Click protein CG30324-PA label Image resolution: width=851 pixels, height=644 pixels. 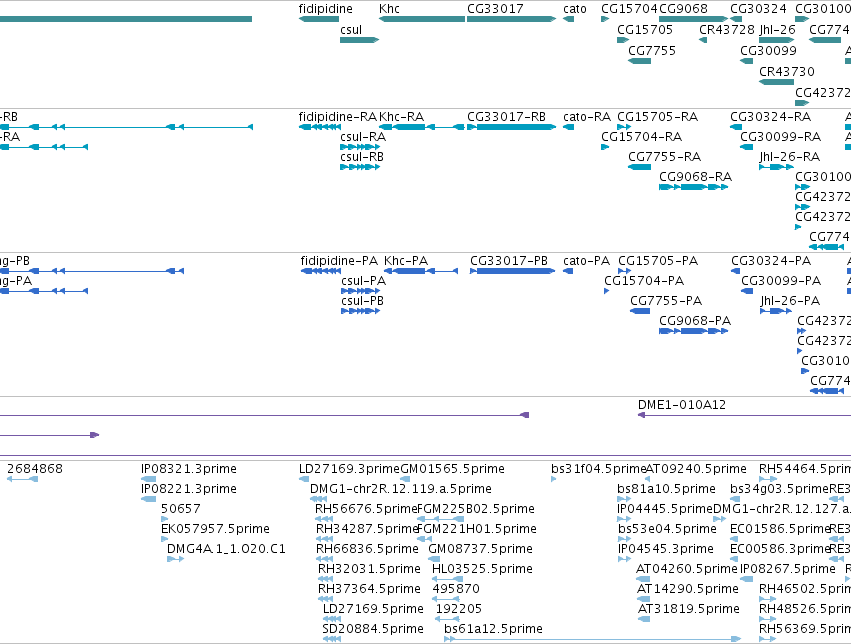pos(771,261)
